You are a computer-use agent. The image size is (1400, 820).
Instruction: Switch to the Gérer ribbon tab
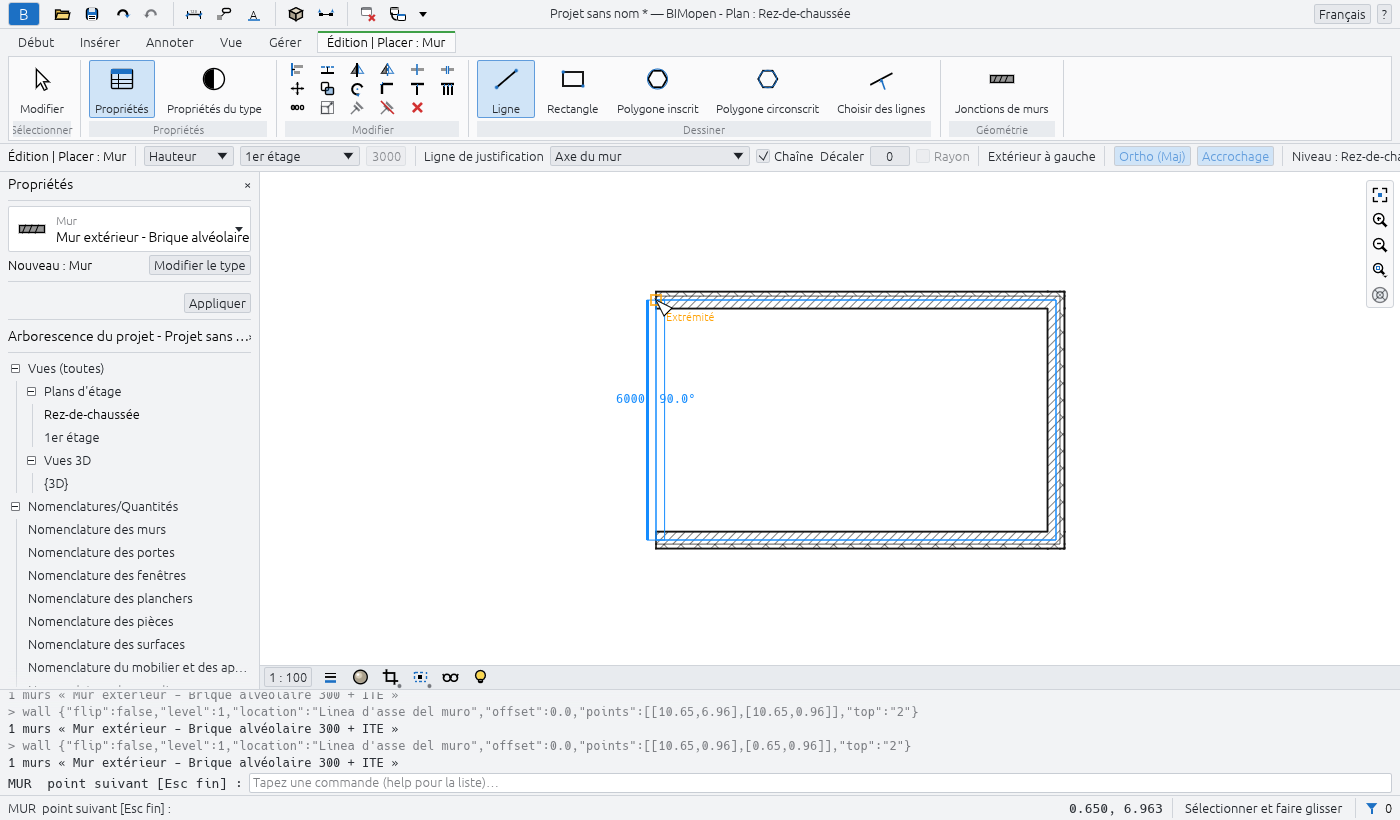(285, 43)
